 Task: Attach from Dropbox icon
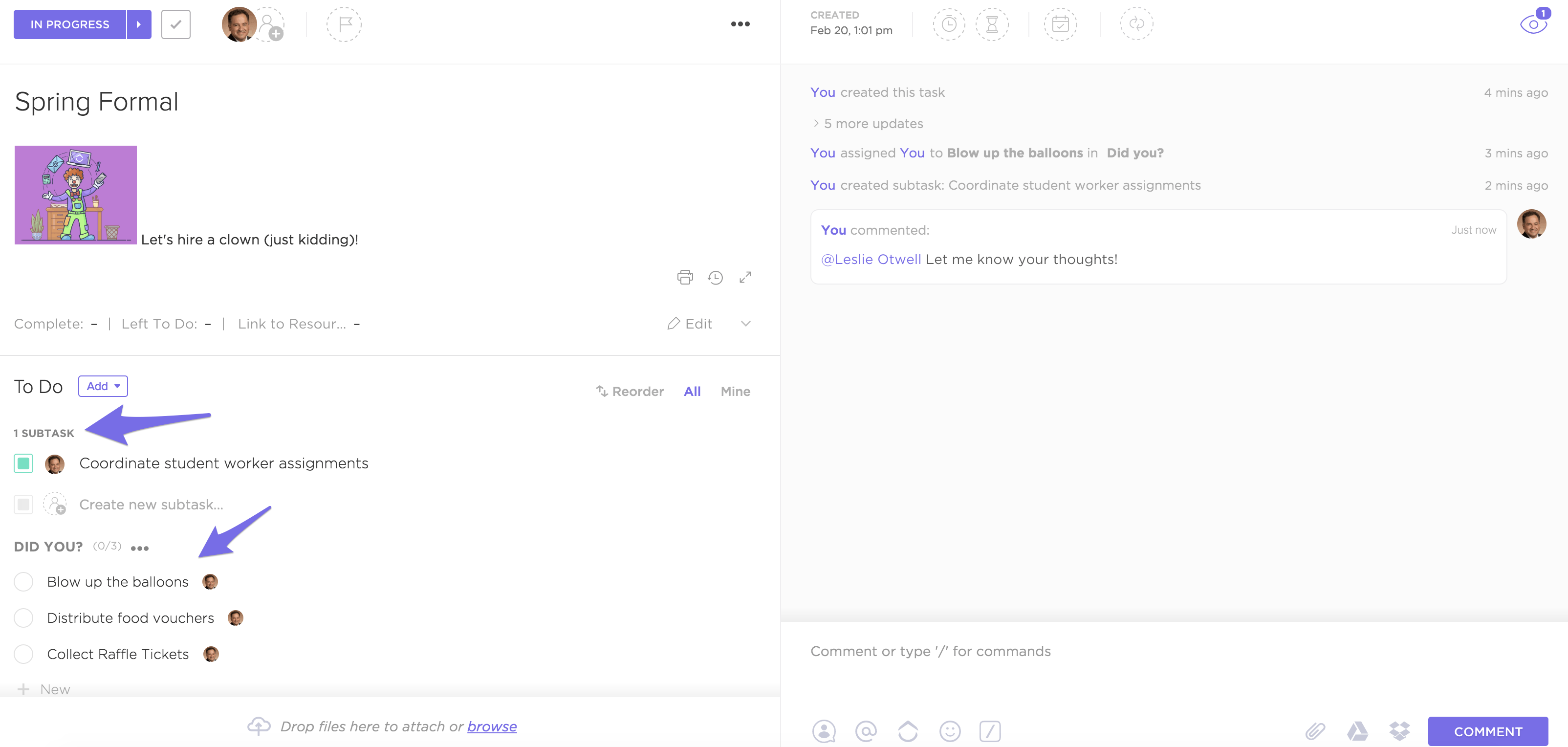point(1399,731)
